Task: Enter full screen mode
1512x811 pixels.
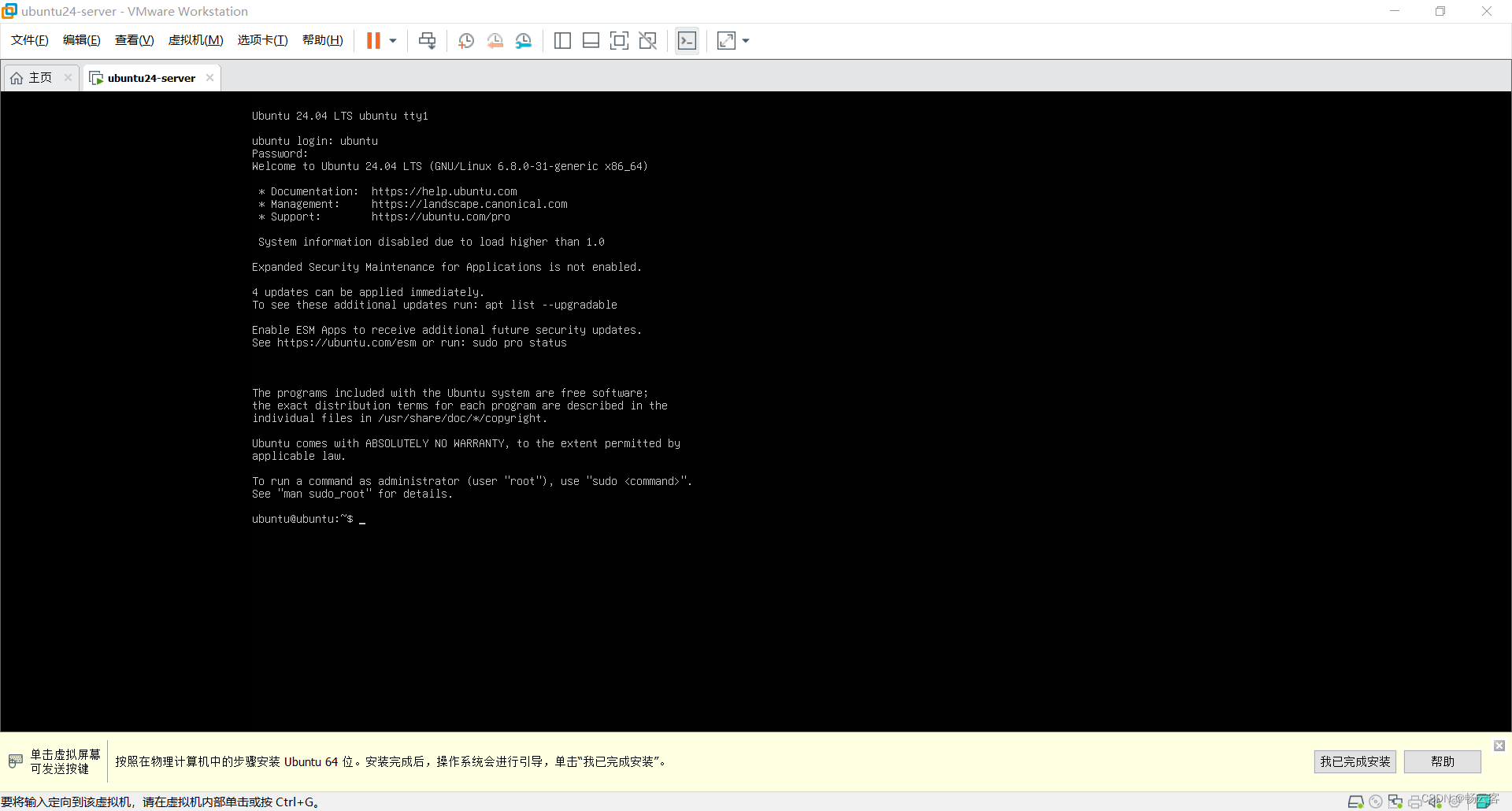Action: point(619,41)
